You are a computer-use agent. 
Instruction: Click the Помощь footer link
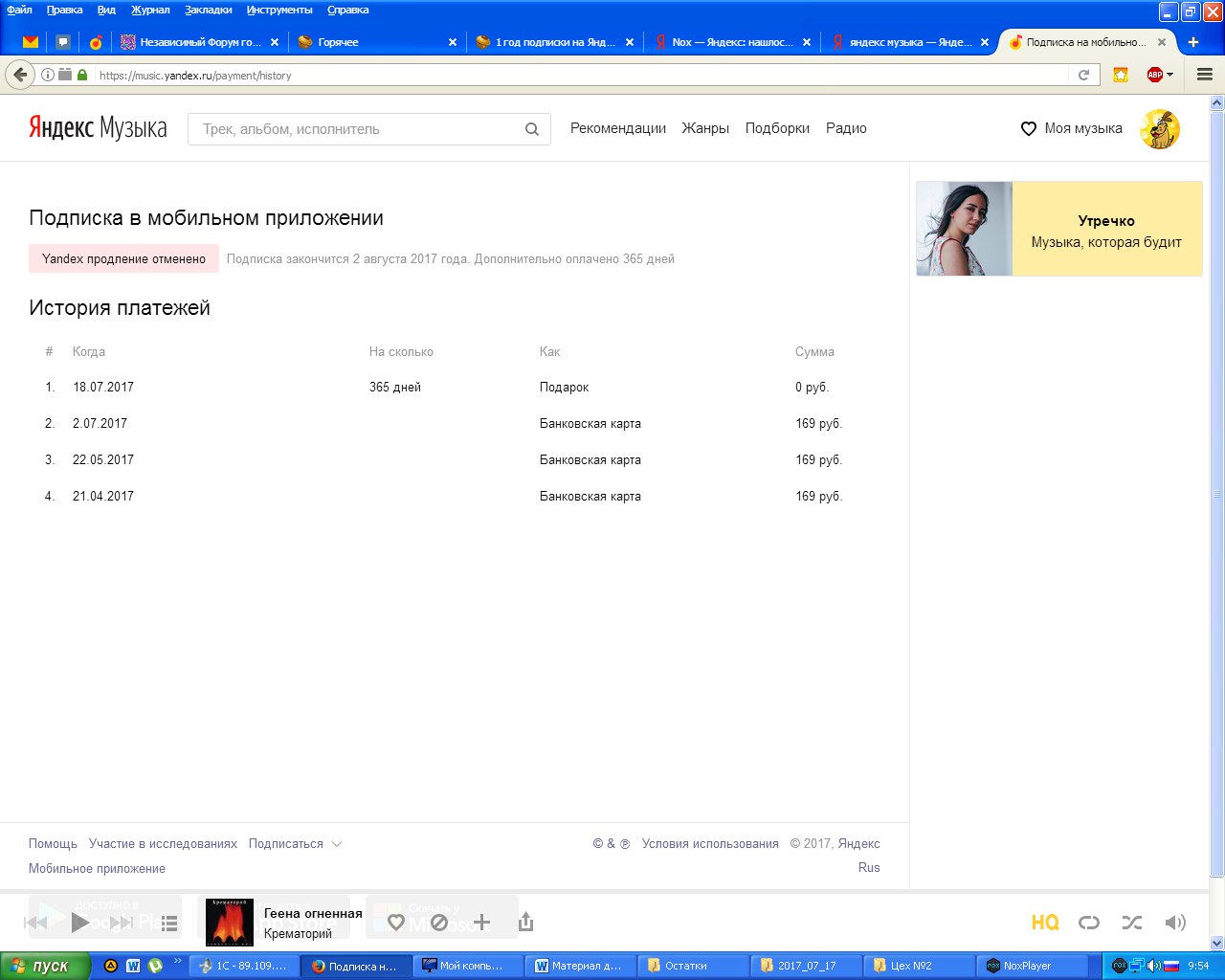[x=53, y=844]
